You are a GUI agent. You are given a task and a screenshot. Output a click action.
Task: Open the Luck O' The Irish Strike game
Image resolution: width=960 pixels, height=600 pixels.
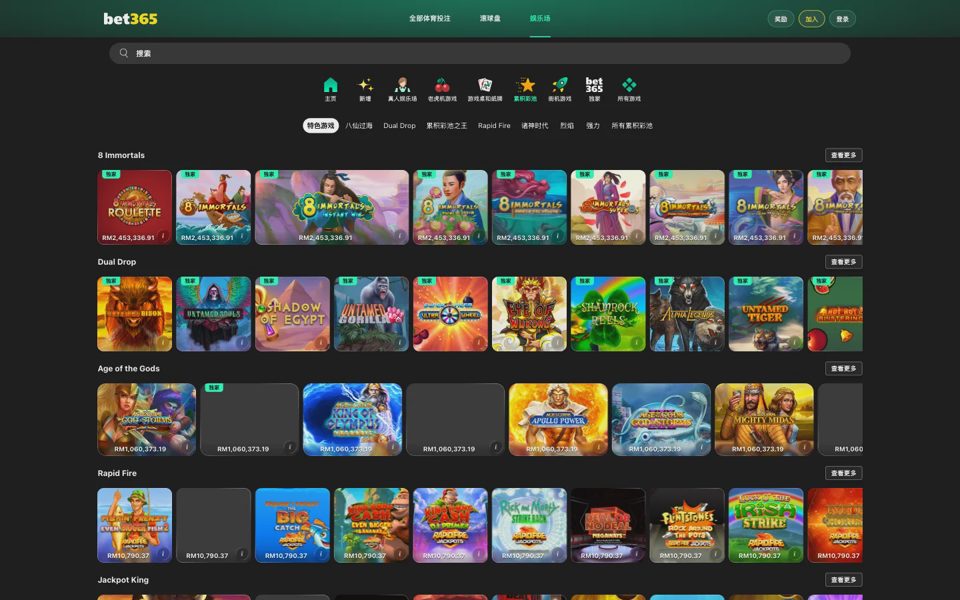(766, 525)
